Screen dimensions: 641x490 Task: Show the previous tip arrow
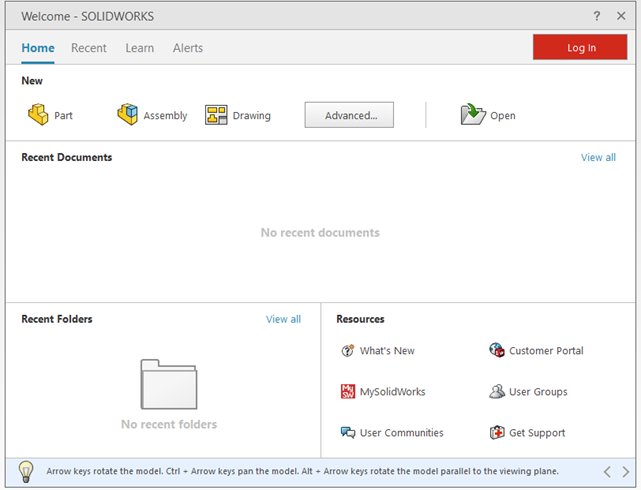tap(607, 472)
